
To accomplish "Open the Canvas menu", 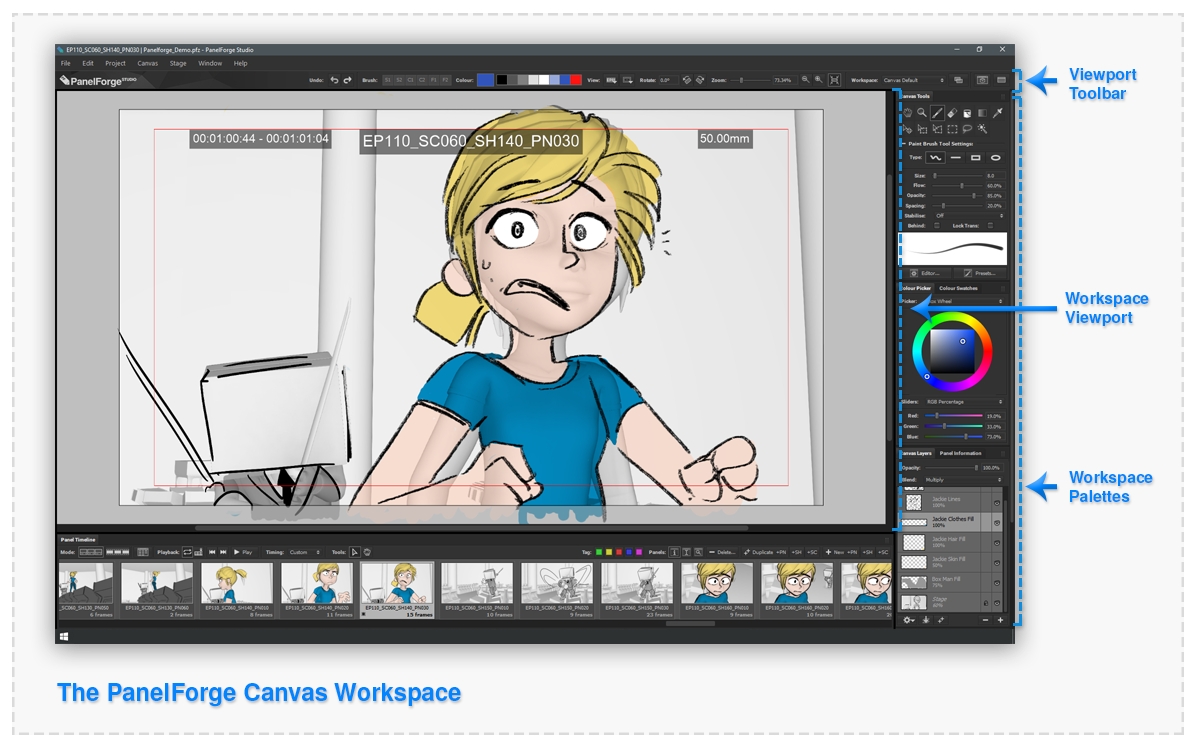I will [147, 63].
